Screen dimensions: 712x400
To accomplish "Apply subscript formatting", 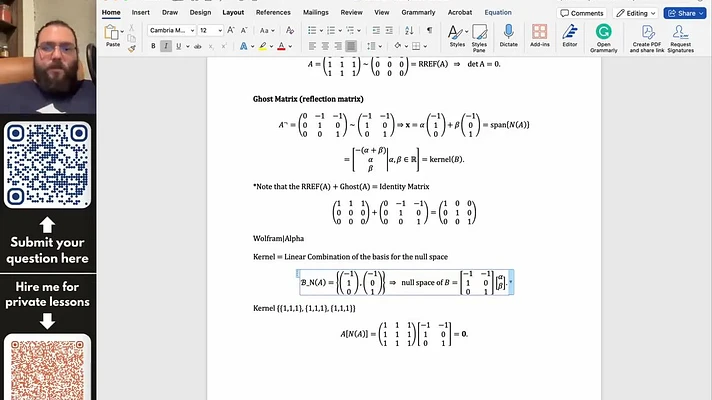I will coord(211,46).
